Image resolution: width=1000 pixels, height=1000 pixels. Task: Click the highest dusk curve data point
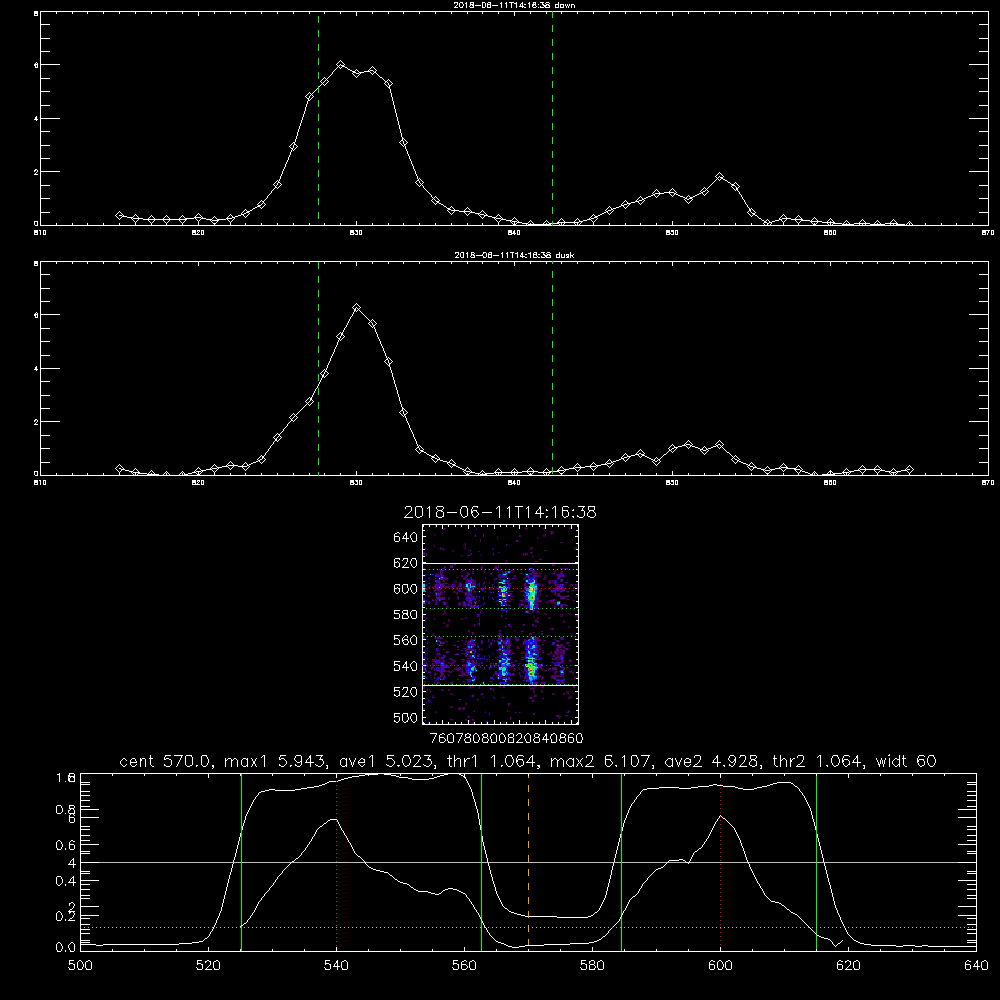(357, 307)
